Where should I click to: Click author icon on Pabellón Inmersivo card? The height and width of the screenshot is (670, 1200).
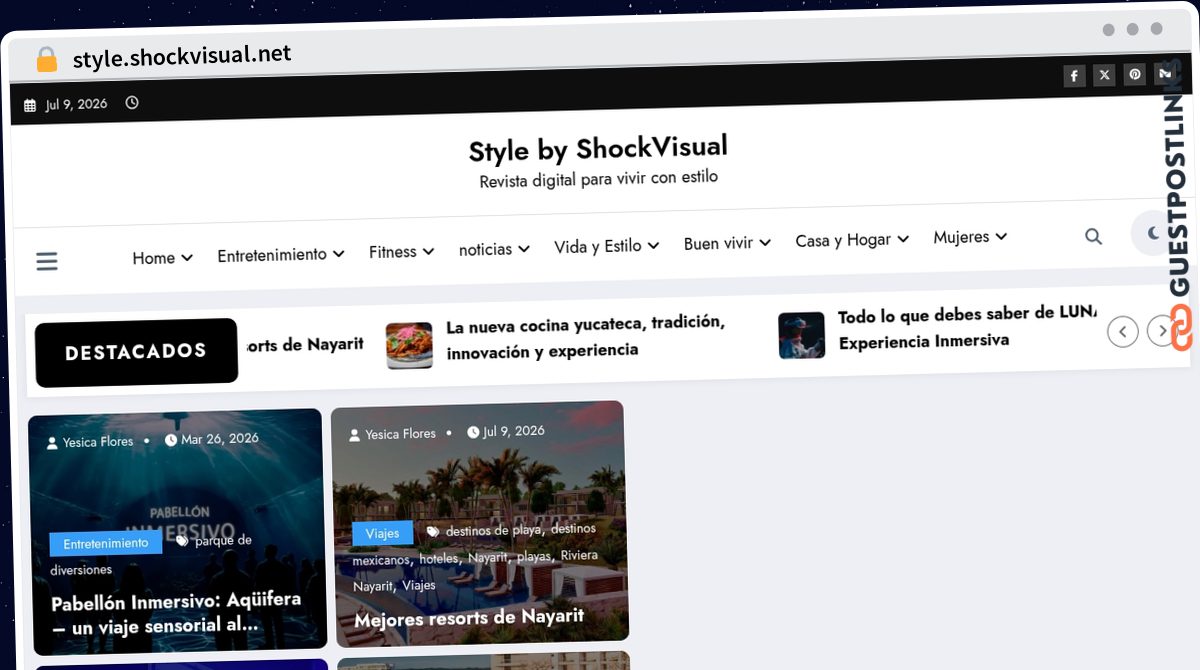[x=53, y=443]
